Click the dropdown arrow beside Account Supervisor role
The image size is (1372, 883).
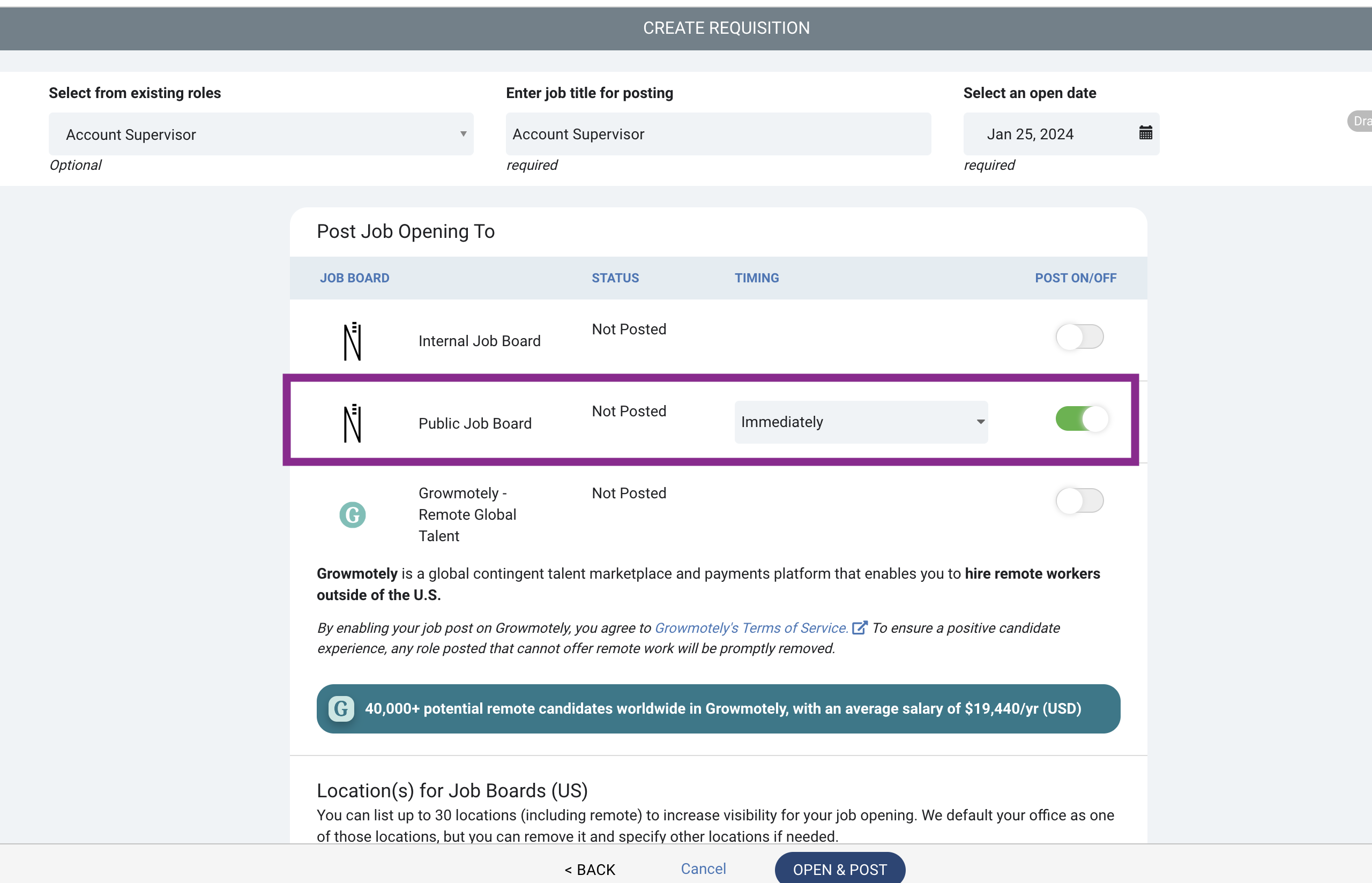[463, 134]
